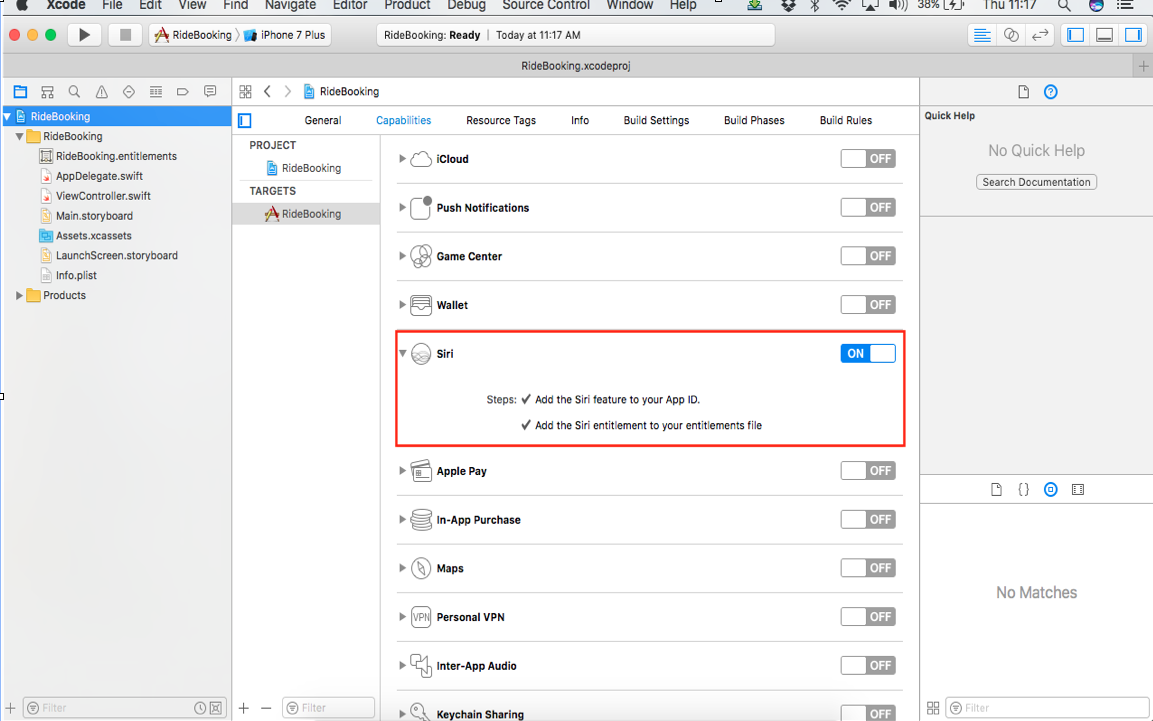Go back in editor history

click(268, 92)
